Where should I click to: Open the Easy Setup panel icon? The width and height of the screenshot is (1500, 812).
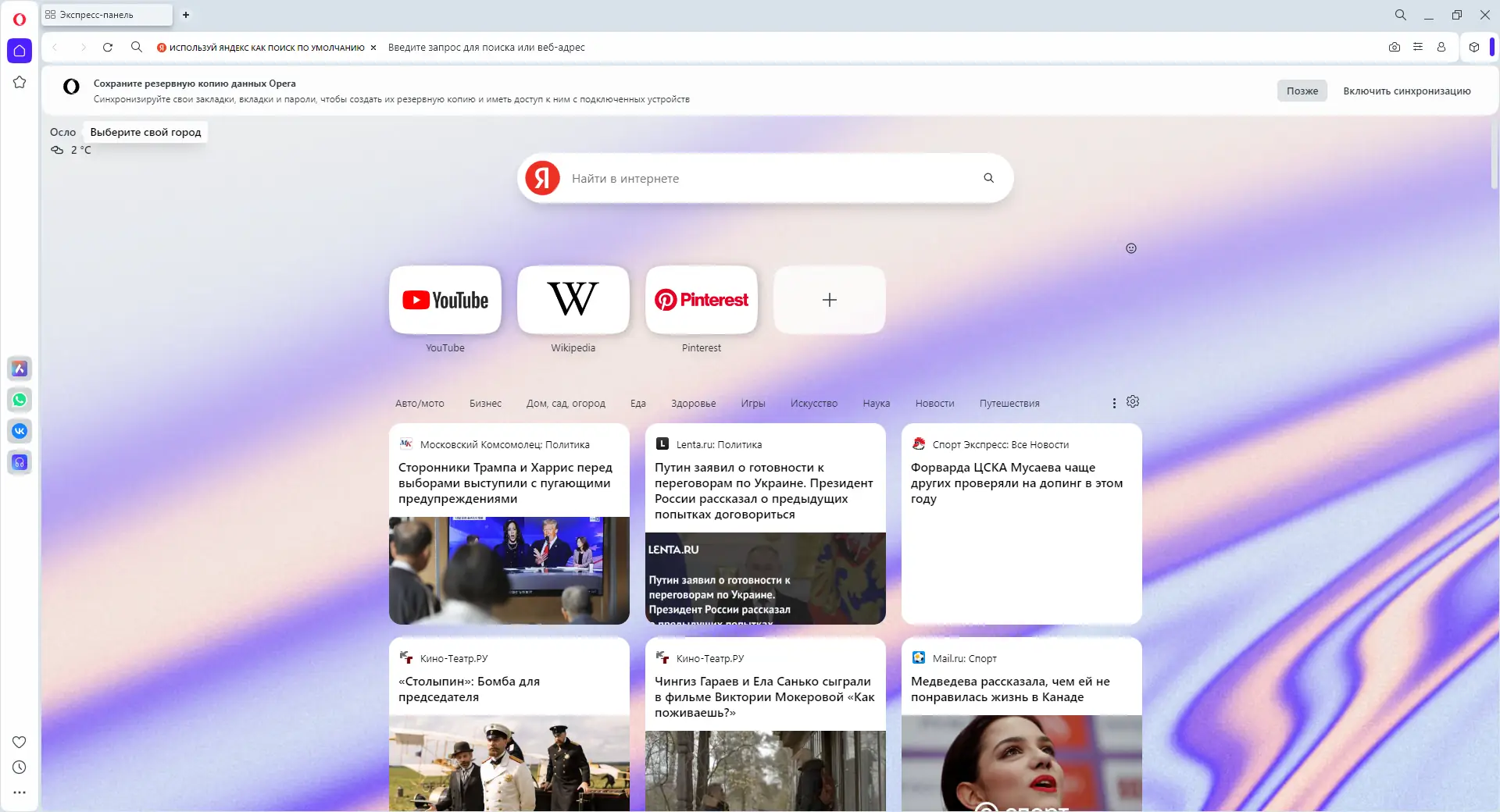(x=1418, y=48)
